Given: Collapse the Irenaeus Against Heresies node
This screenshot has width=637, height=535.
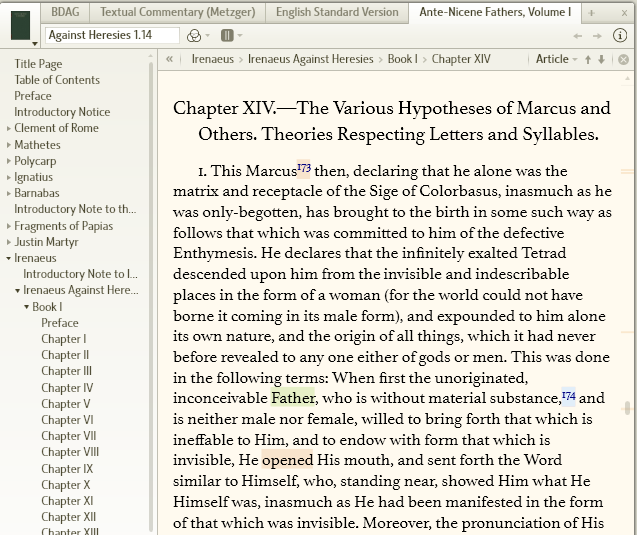Looking at the screenshot, I should tap(17, 290).
